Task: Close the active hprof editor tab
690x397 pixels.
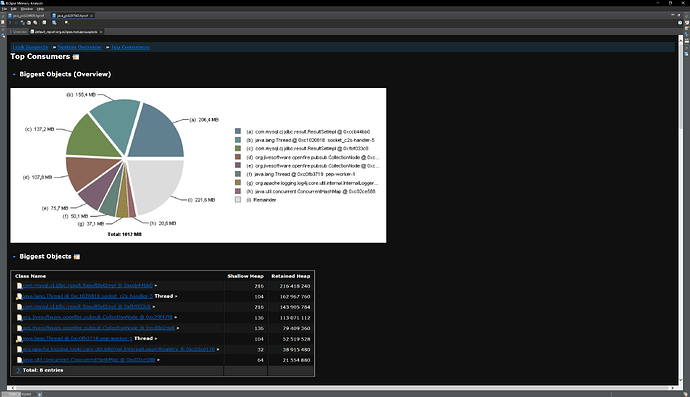Action: click(x=92, y=15)
